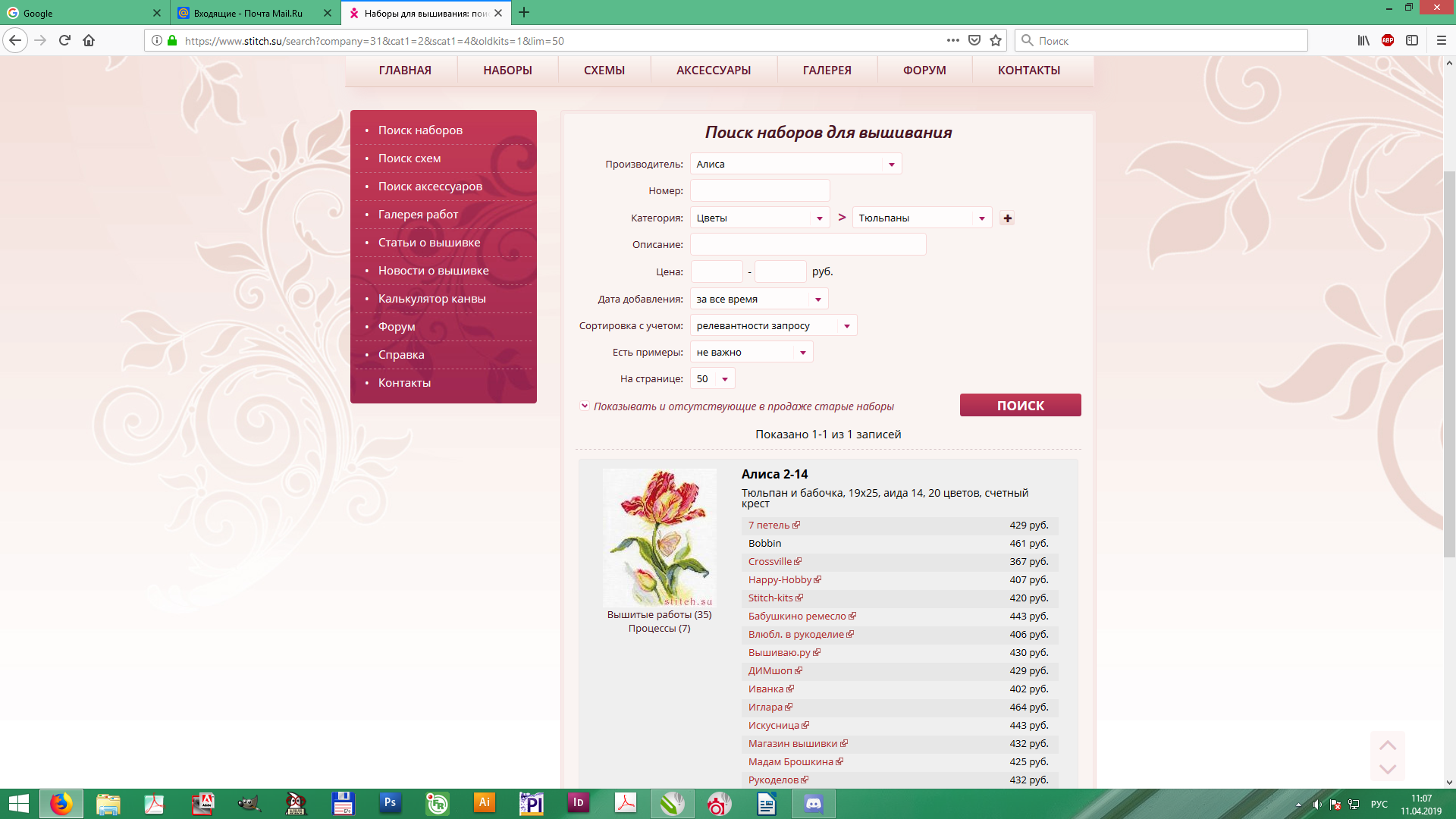Bookmark this page with star icon
The image size is (1456, 819).
[x=996, y=41]
